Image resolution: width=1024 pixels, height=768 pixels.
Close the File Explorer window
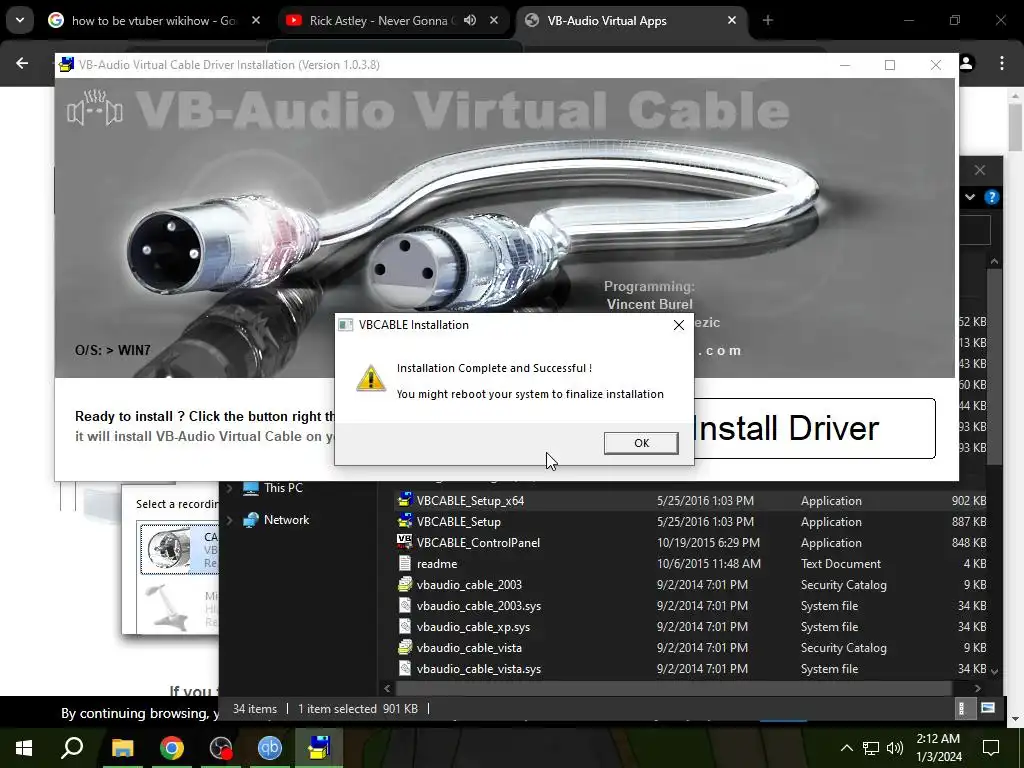pos(980,170)
